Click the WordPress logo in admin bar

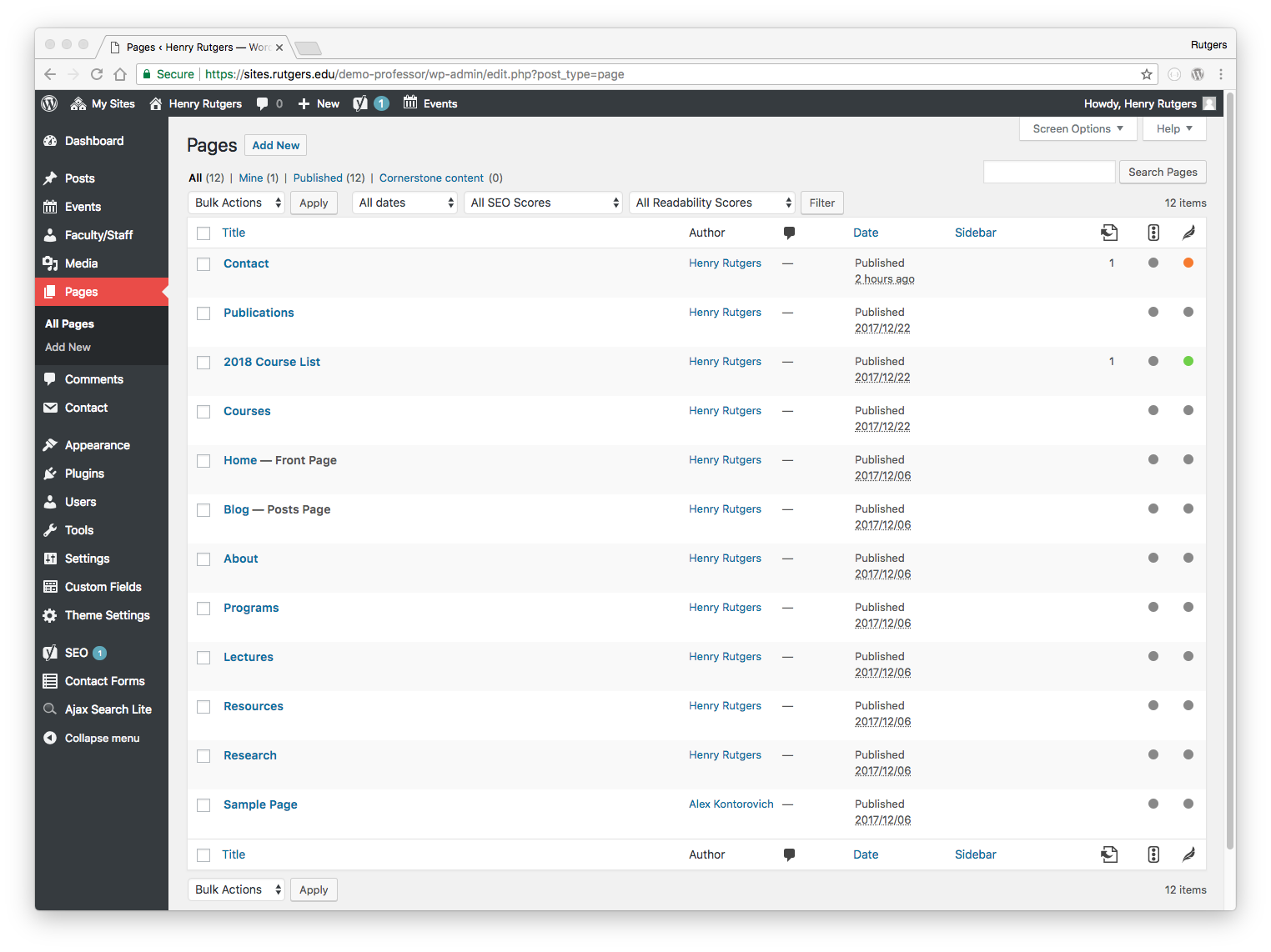pyautogui.click(x=49, y=103)
